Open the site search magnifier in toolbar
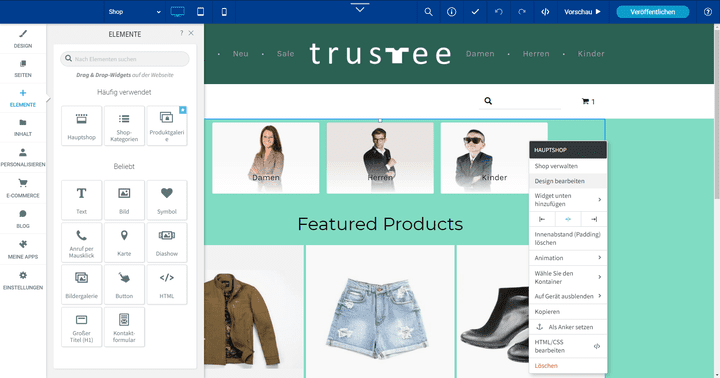 pos(428,12)
